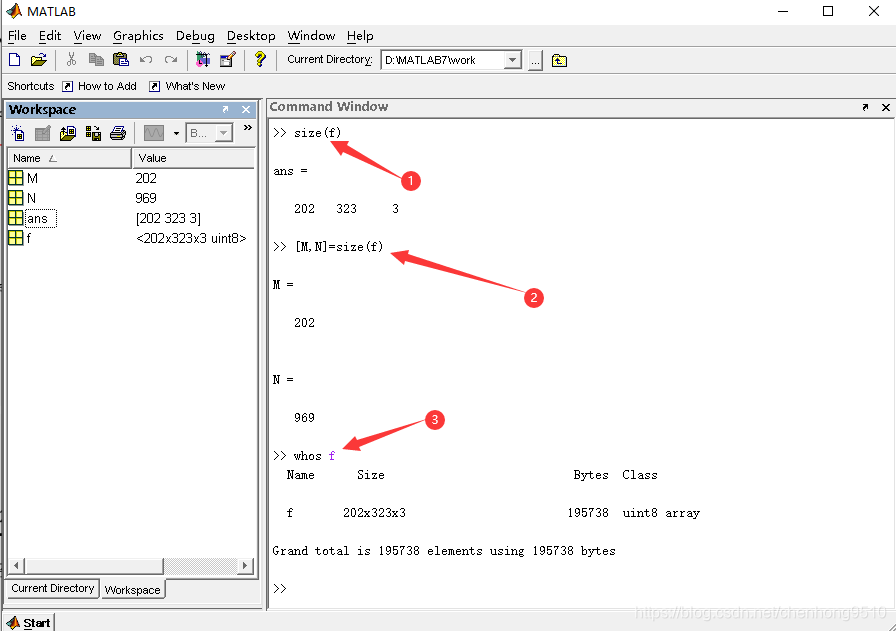
Task: Open the View menu
Action: tap(87, 35)
